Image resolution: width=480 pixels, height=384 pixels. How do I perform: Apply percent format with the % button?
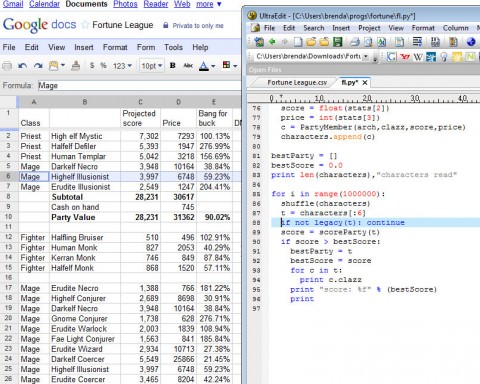(103, 66)
